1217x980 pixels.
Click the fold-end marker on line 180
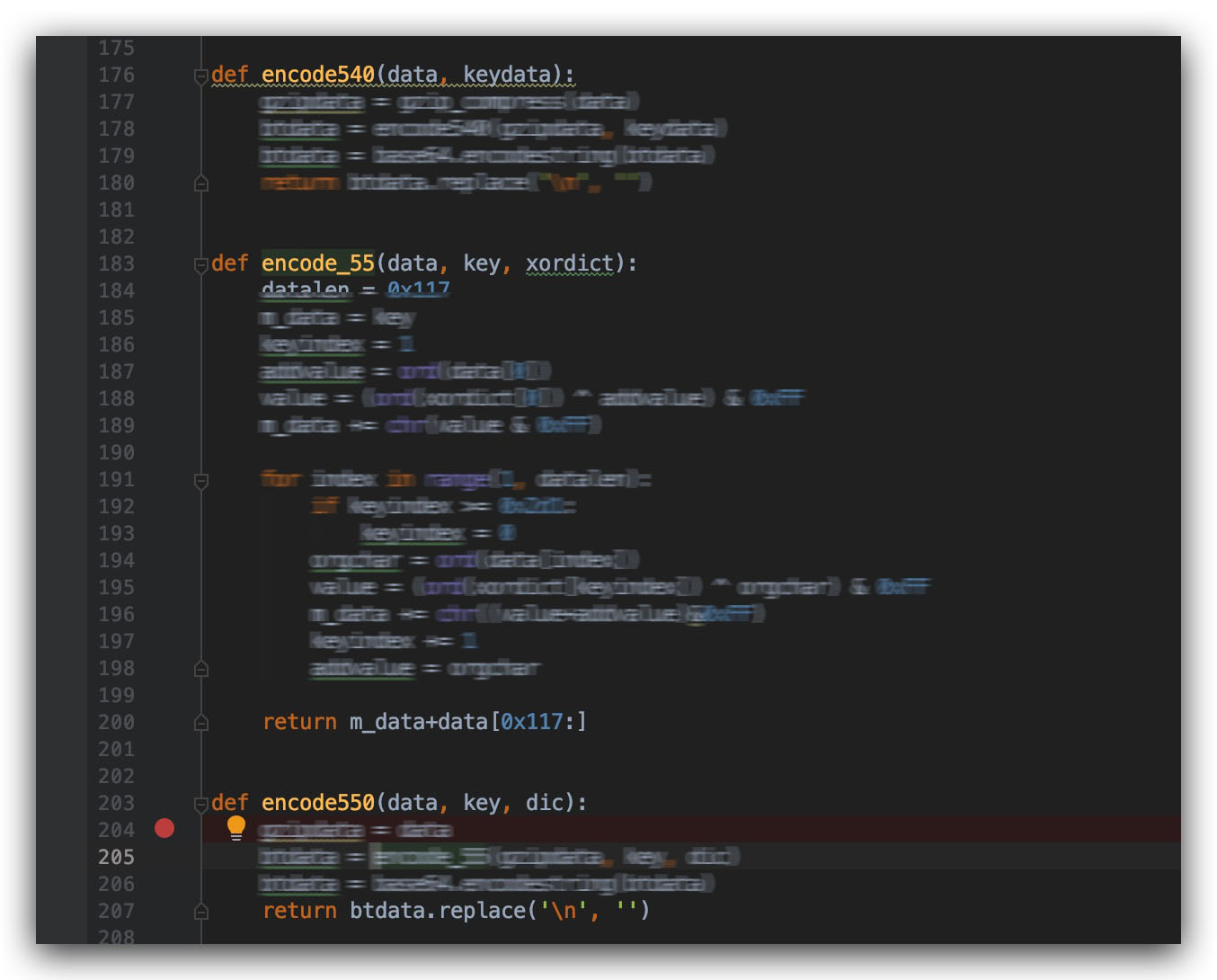(x=201, y=183)
